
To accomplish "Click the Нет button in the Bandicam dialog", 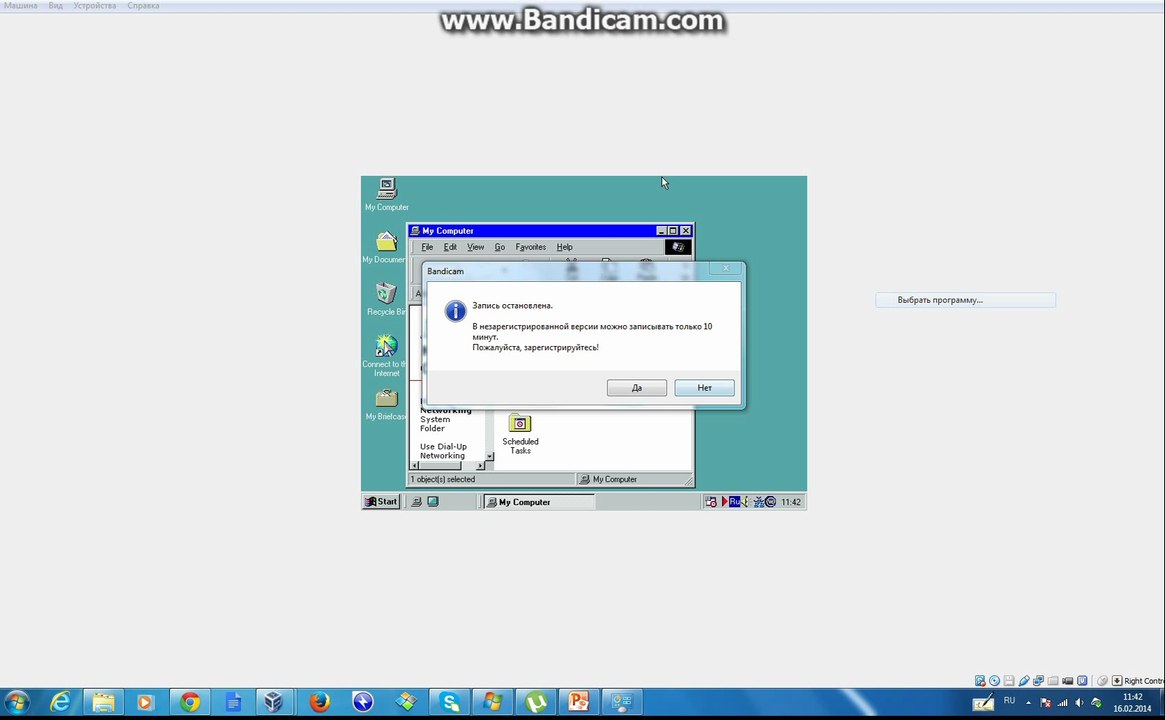I will click(704, 388).
